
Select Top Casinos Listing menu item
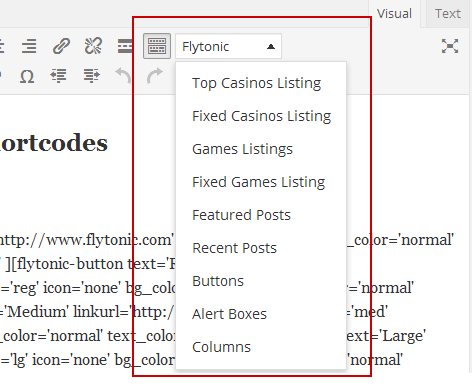261,83
